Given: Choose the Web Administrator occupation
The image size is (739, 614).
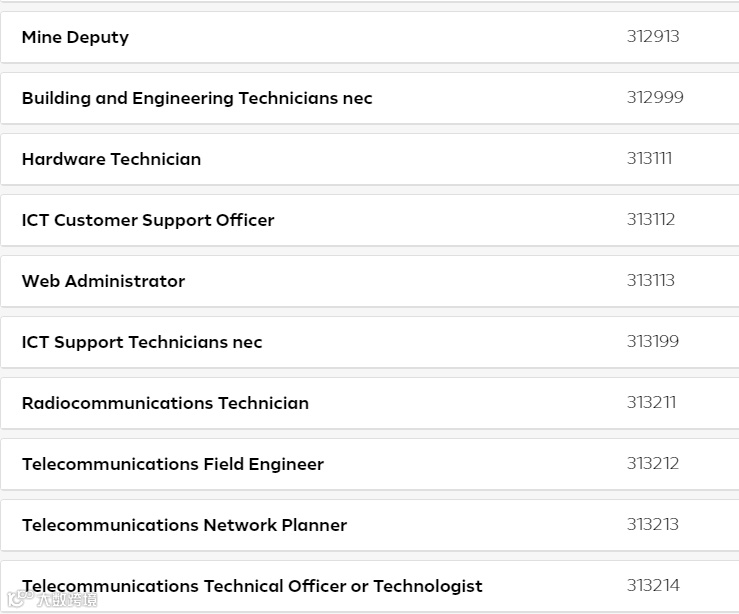Looking at the screenshot, I should click(103, 282).
